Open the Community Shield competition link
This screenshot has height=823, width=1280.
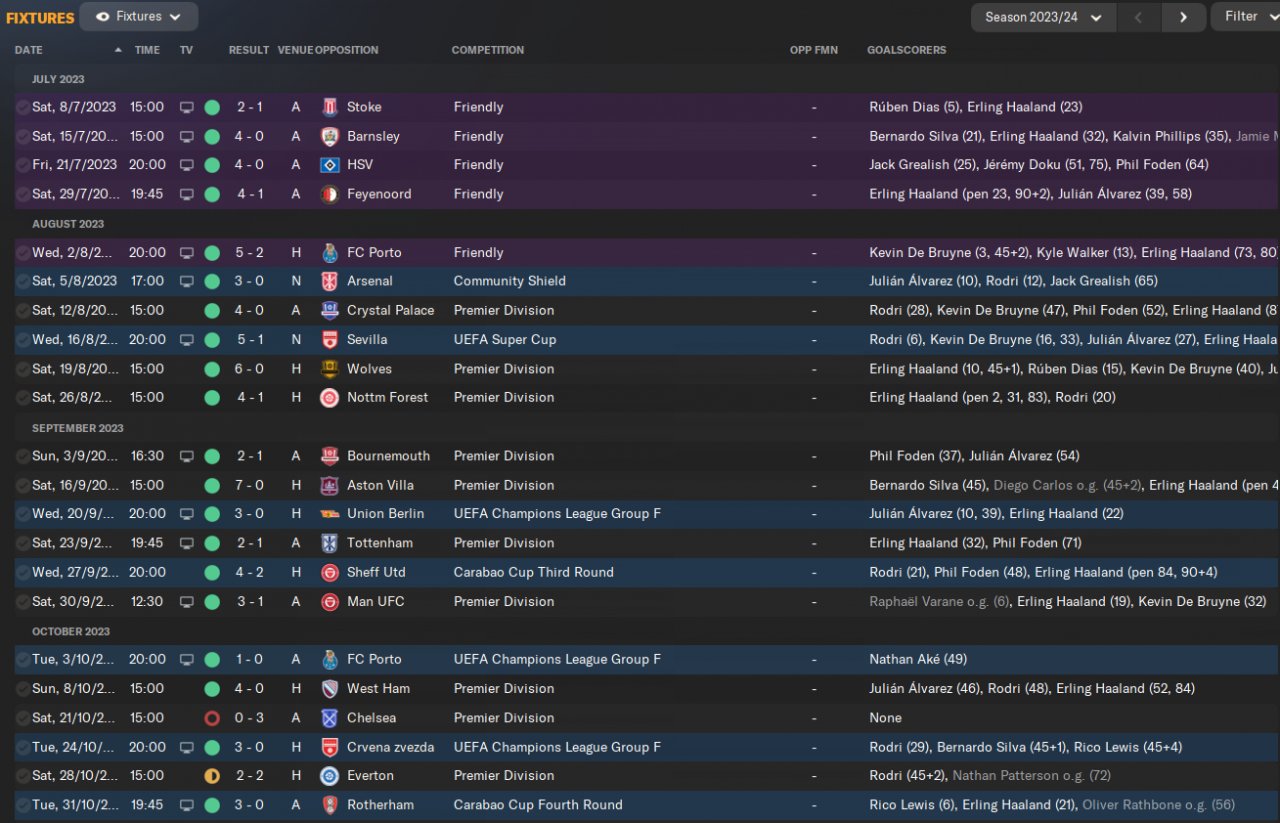click(x=510, y=281)
